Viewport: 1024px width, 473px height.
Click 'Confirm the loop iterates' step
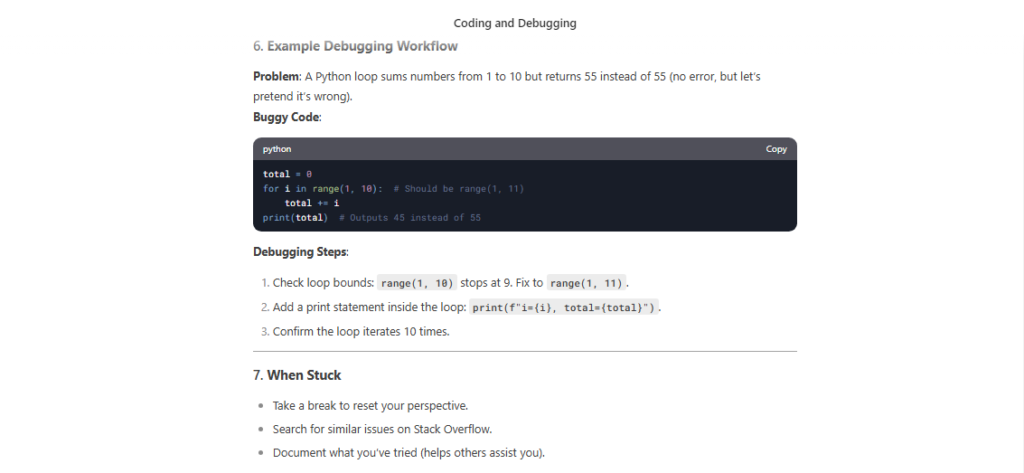click(361, 331)
